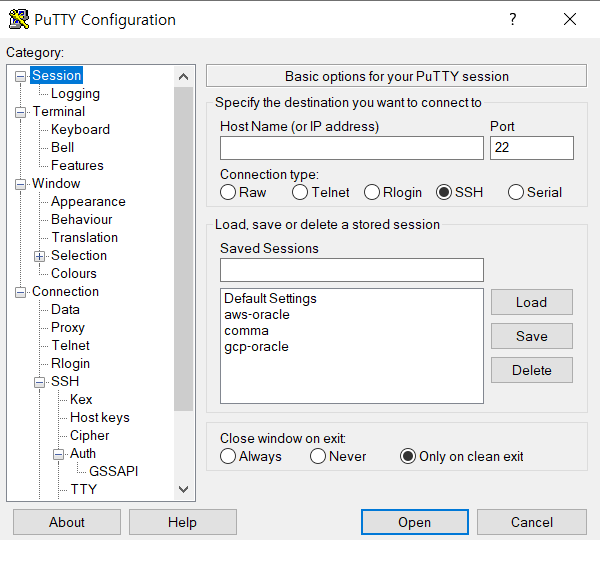This screenshot has width=601, height=572.
Task: Open the Kex category
Action: [81, 400]
